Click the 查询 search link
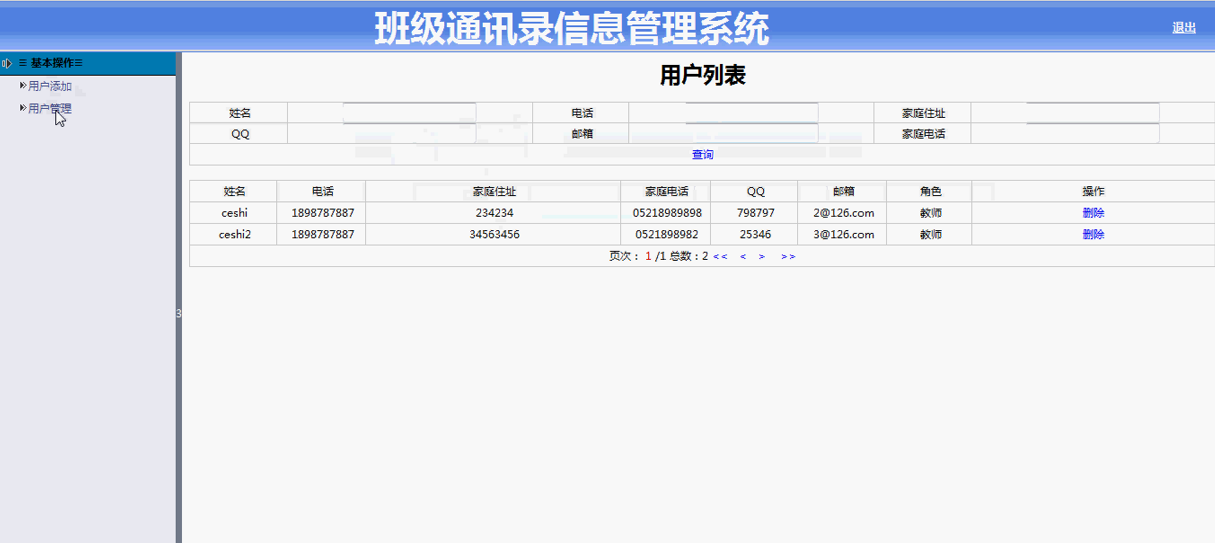This screenshot has height=543, width=1215. tap(702, 155)
